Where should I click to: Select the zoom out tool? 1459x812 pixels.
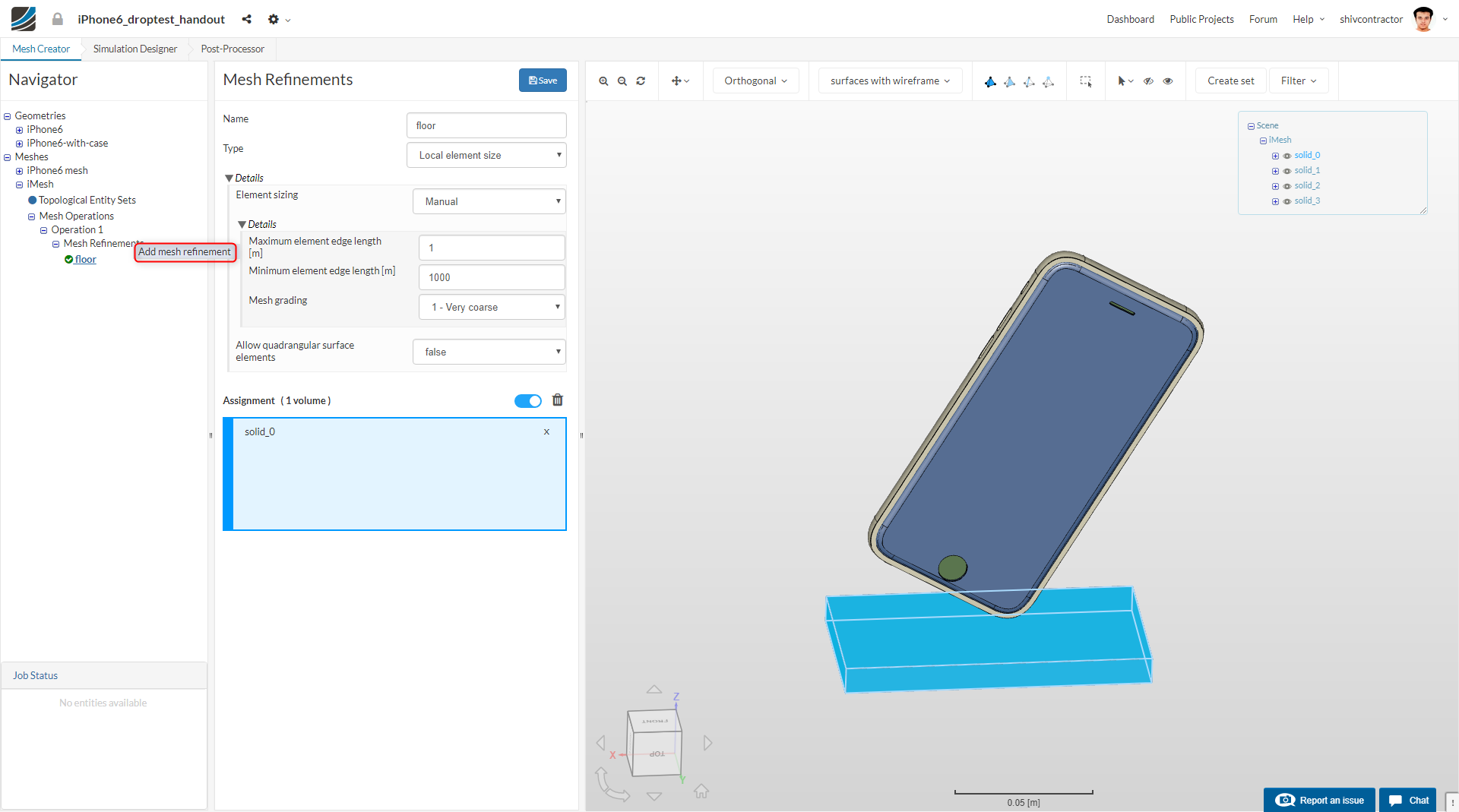[x=622, y=81]
